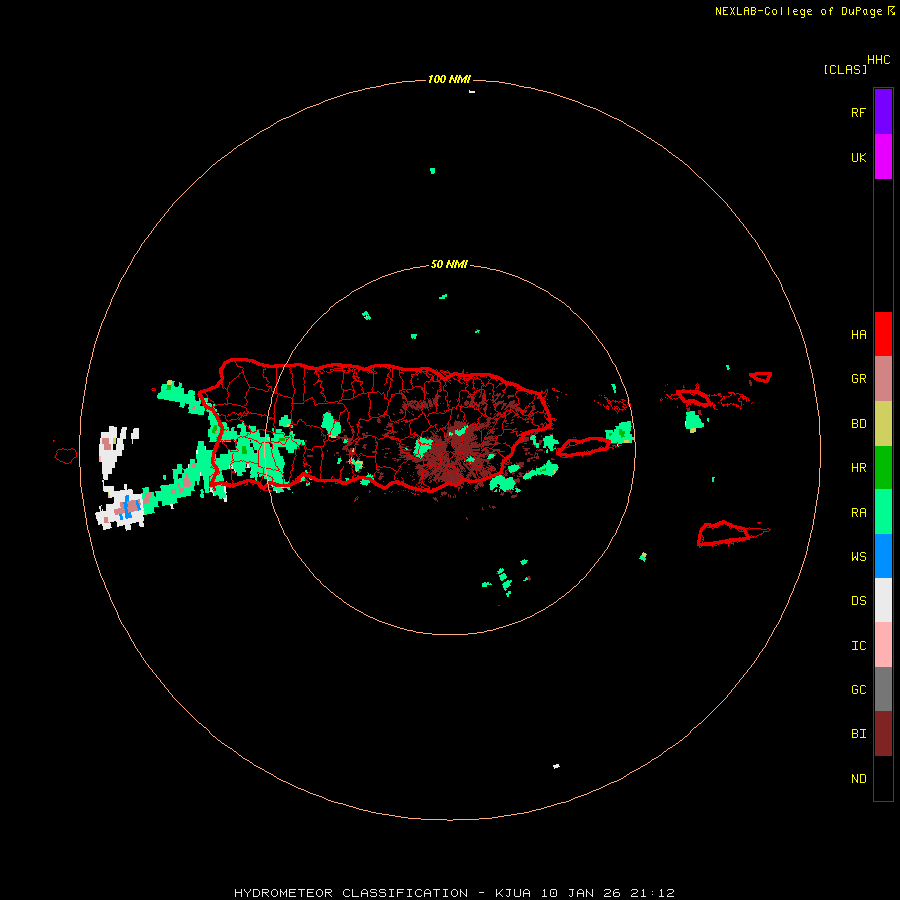
Task: Click the IC pink legend swatch
Action: tap(883, 645)
